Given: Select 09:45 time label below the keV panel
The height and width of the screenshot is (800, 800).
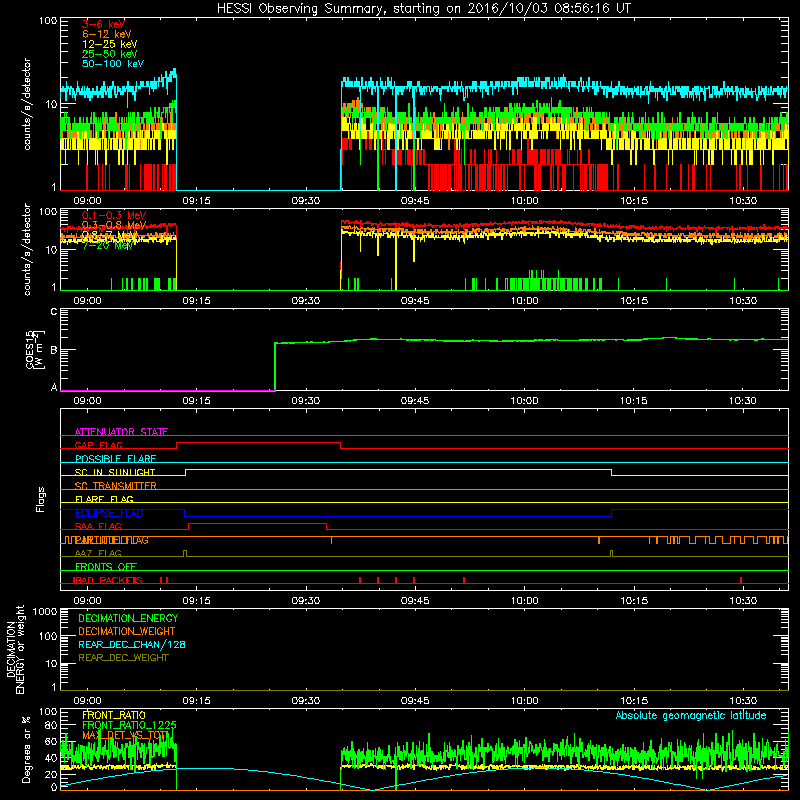Looking at the screenshot, I should point(415,201).
